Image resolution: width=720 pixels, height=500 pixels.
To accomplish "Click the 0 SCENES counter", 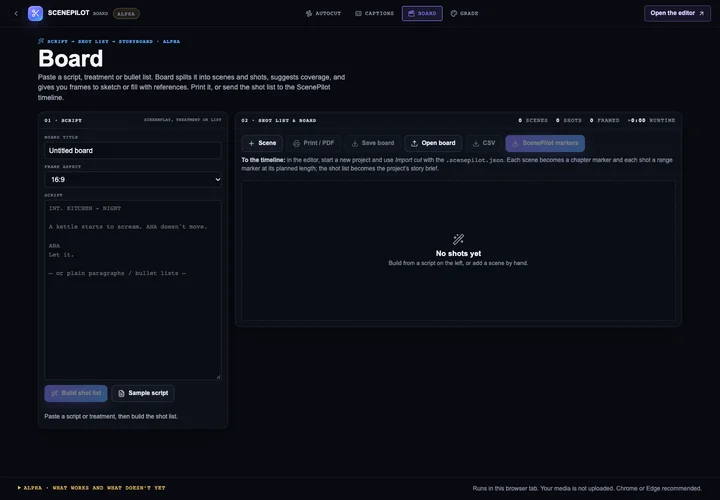I will coord(533,120).
